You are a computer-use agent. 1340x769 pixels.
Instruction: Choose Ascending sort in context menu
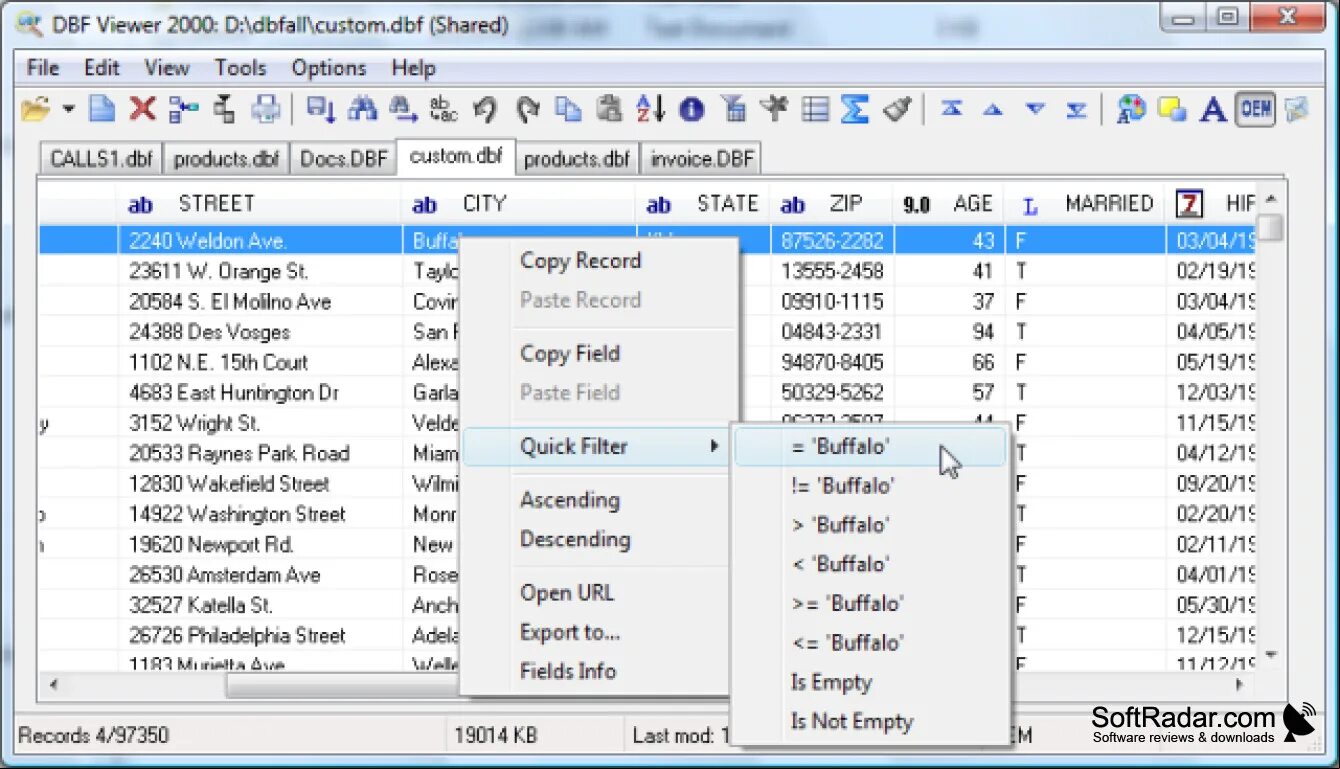click(569, 500)
